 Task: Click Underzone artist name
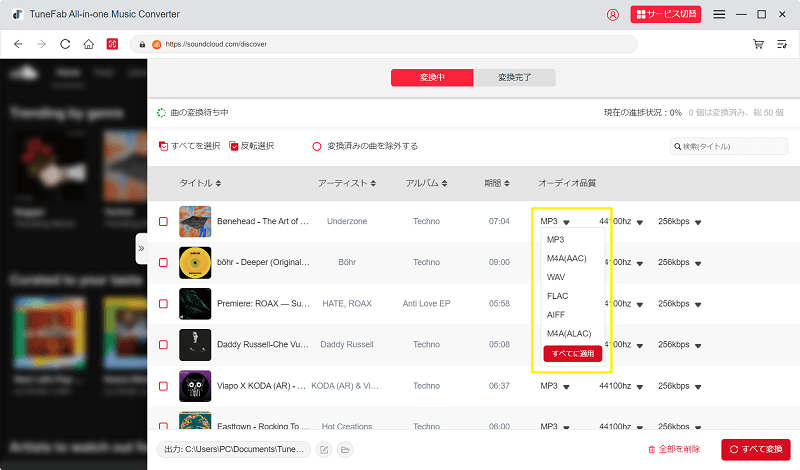click(347, 221)
